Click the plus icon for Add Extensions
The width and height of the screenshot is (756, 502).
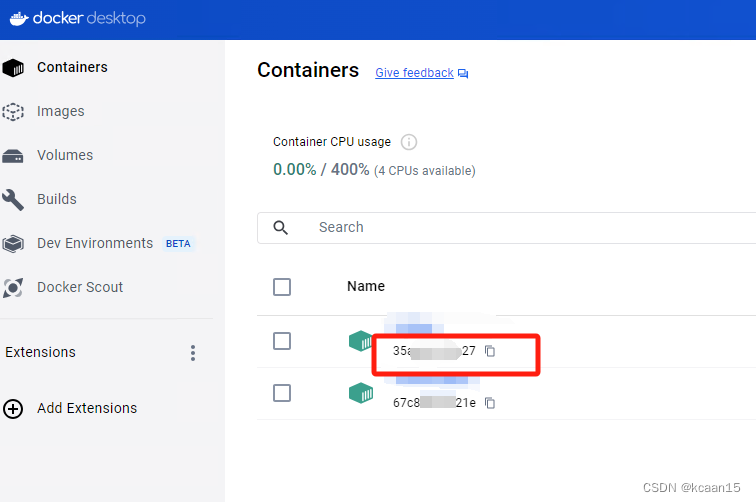(13, 409)
